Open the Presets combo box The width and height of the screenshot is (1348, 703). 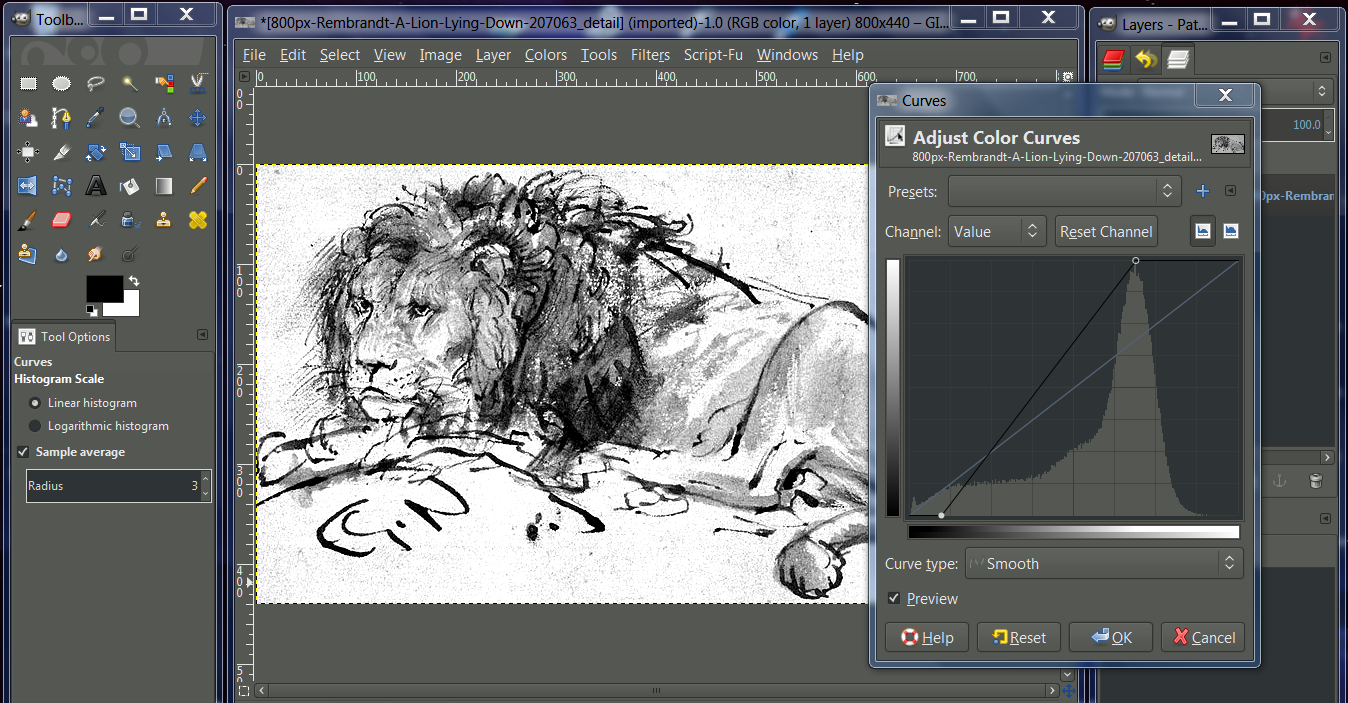(x=1065, y=191)
